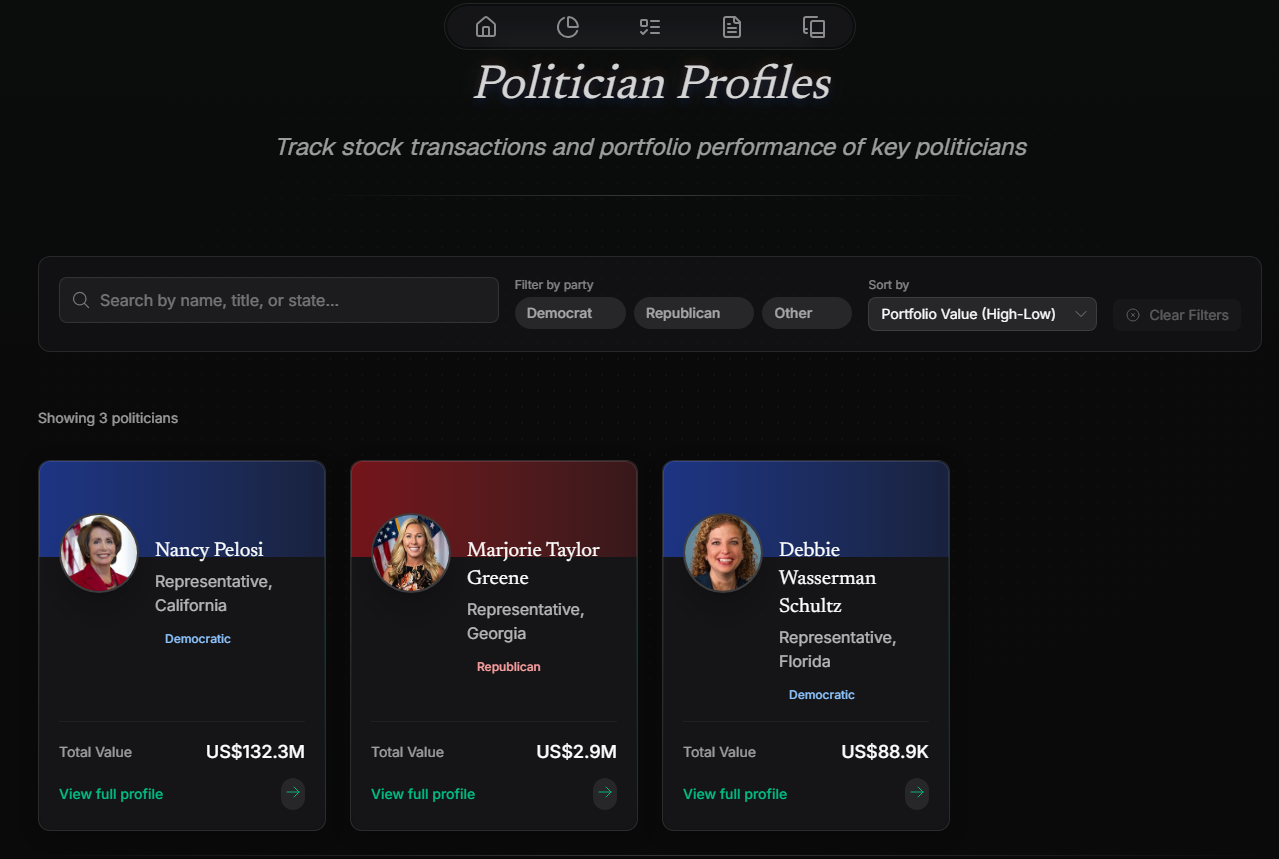
Task: Click the checklist icon in the navigation bar
Action: pyautogui.click(x=650, y=27)
